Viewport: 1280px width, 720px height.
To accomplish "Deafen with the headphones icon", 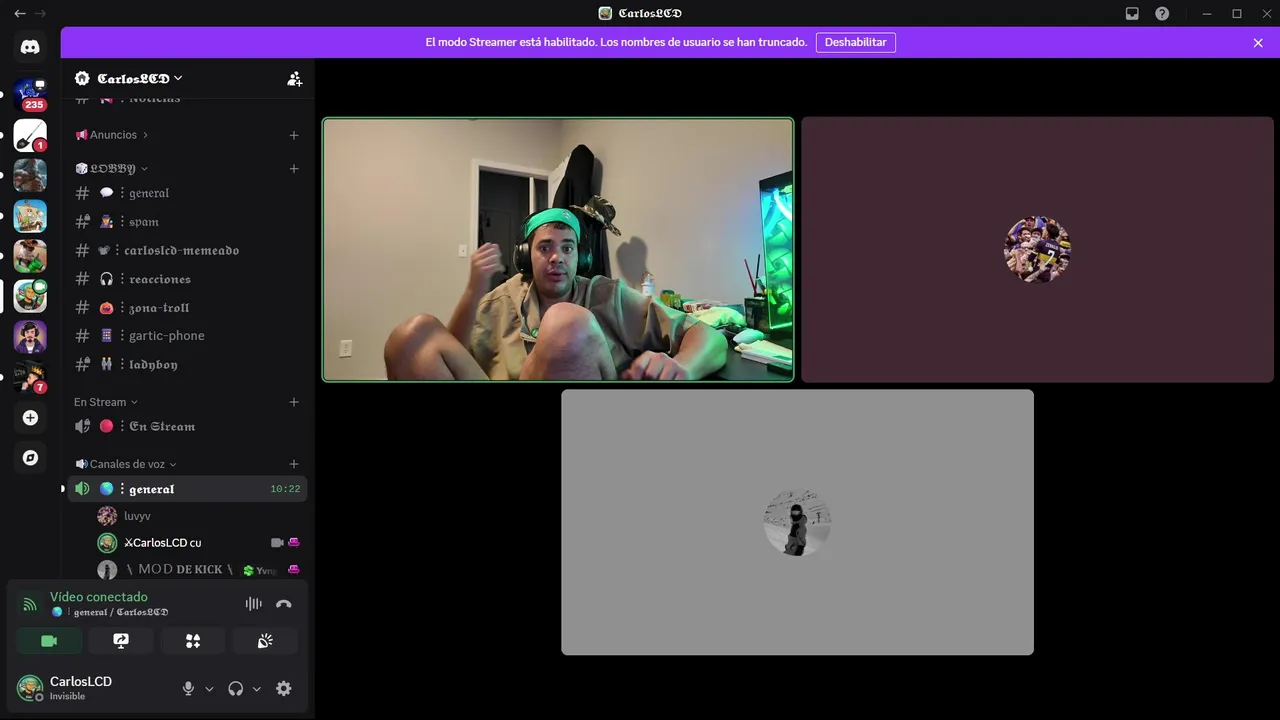I will click(236, 688).
